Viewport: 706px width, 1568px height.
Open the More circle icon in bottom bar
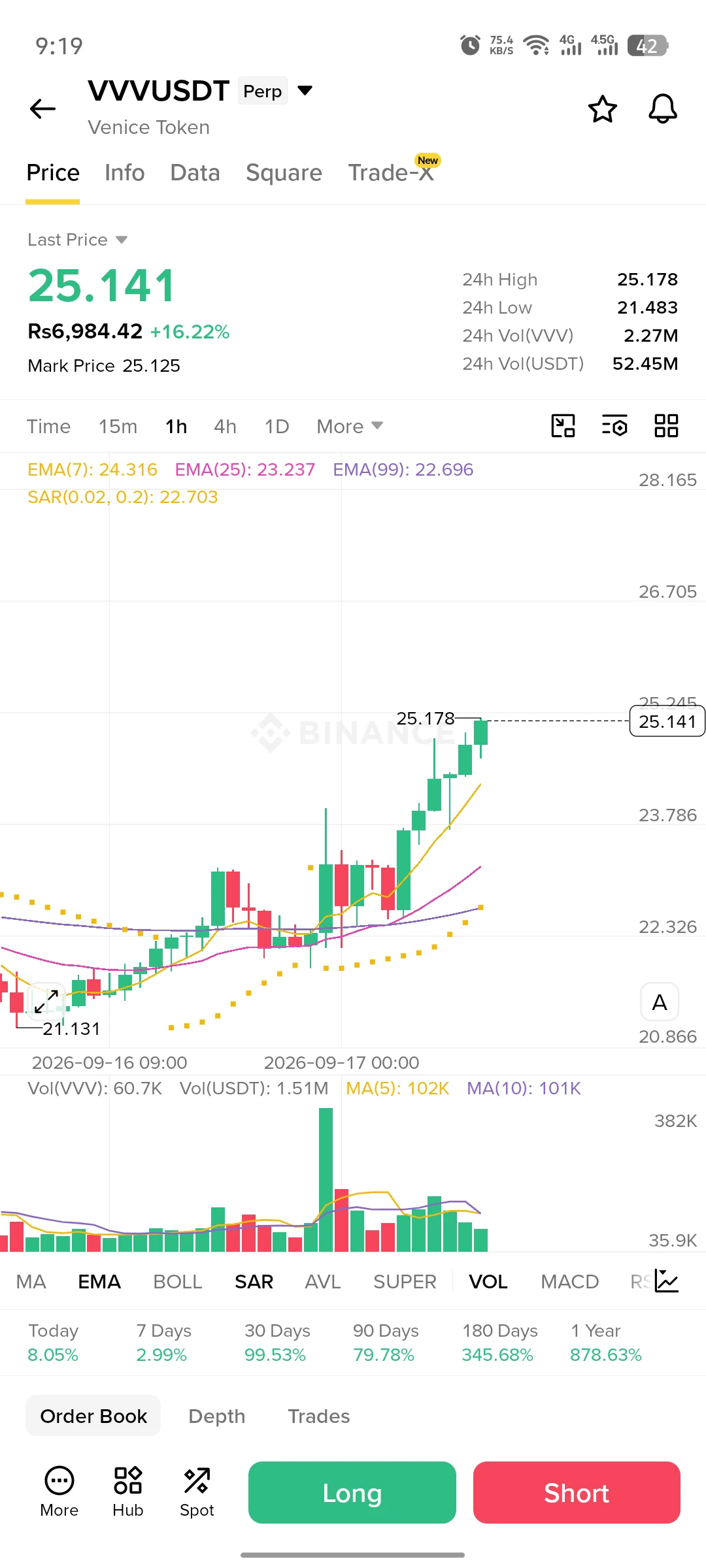pos(59,1492)
